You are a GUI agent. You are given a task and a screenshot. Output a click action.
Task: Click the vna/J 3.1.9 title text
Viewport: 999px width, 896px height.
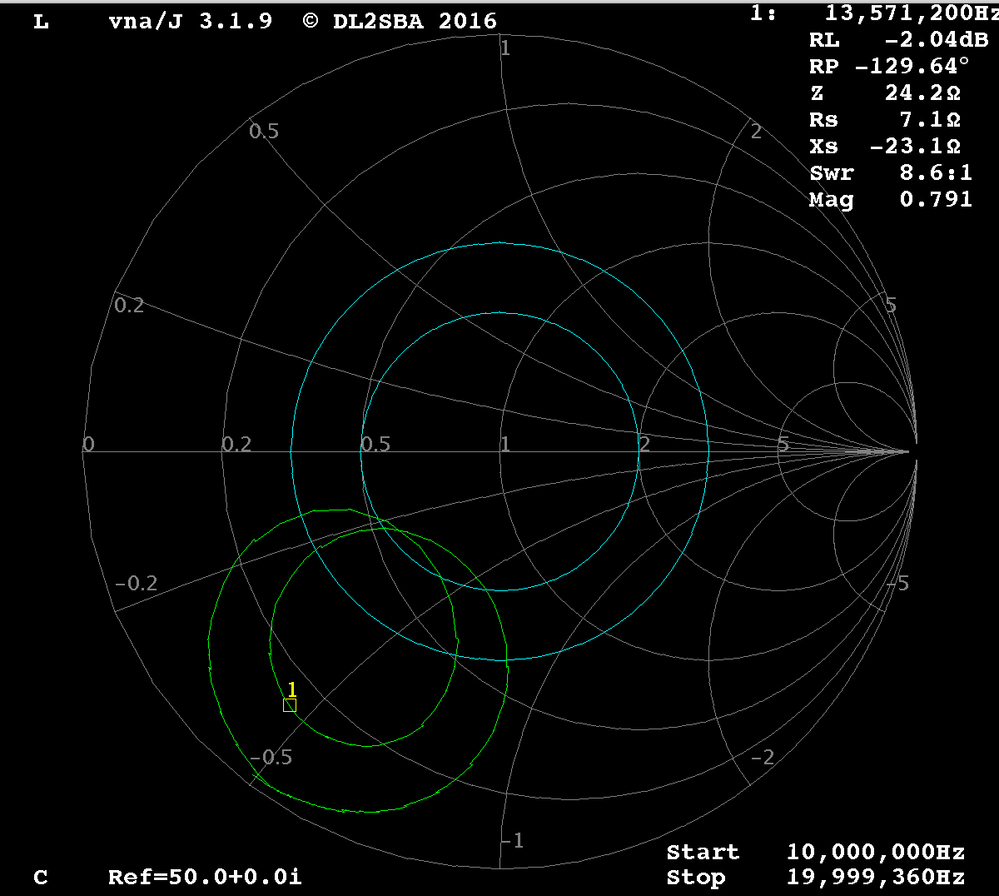190,22
